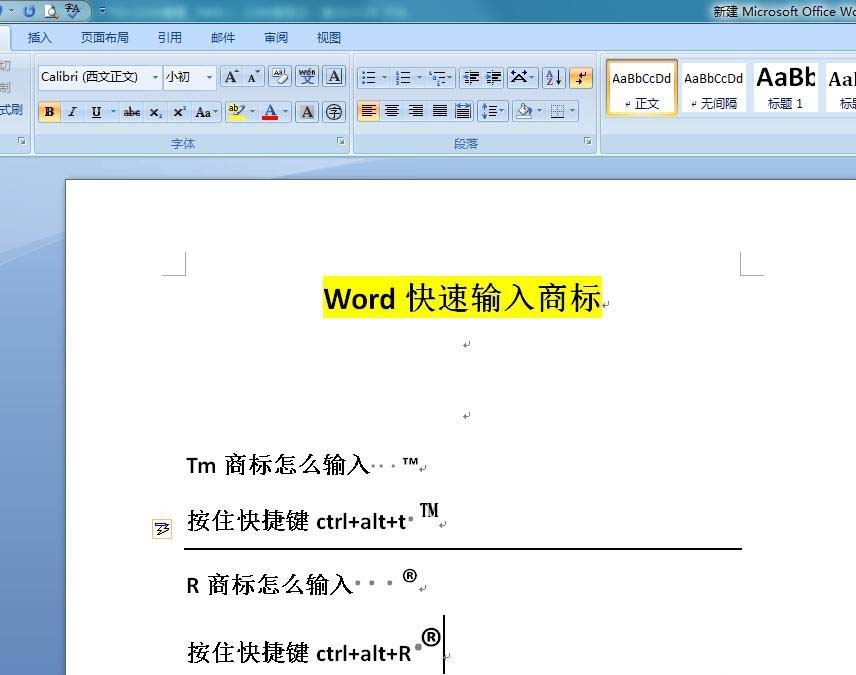Switch to the 视图 tab
Image resolution: width=856 pixels, height=675 pixels.
coord(329,38)
